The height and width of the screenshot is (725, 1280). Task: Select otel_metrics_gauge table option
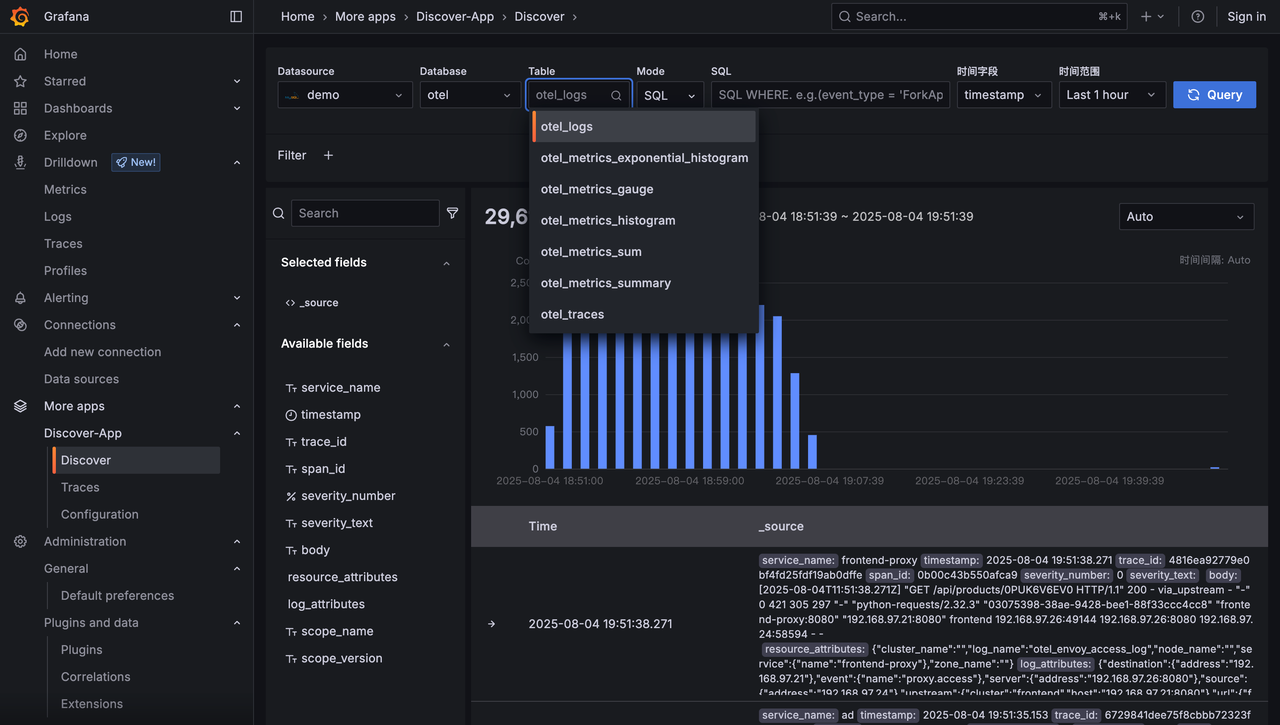[644, 189]
